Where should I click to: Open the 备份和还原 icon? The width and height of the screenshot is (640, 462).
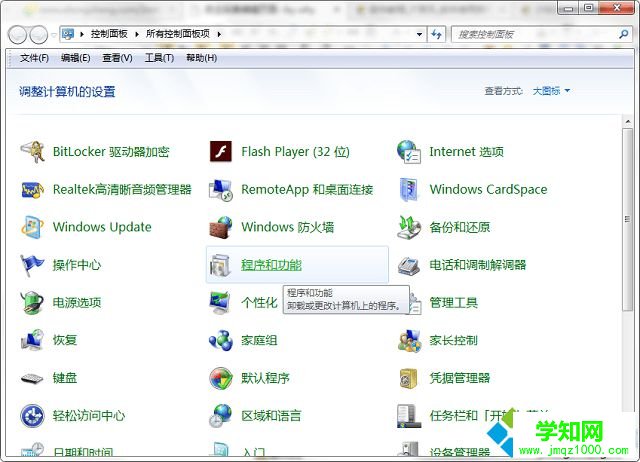coord(409,227)
